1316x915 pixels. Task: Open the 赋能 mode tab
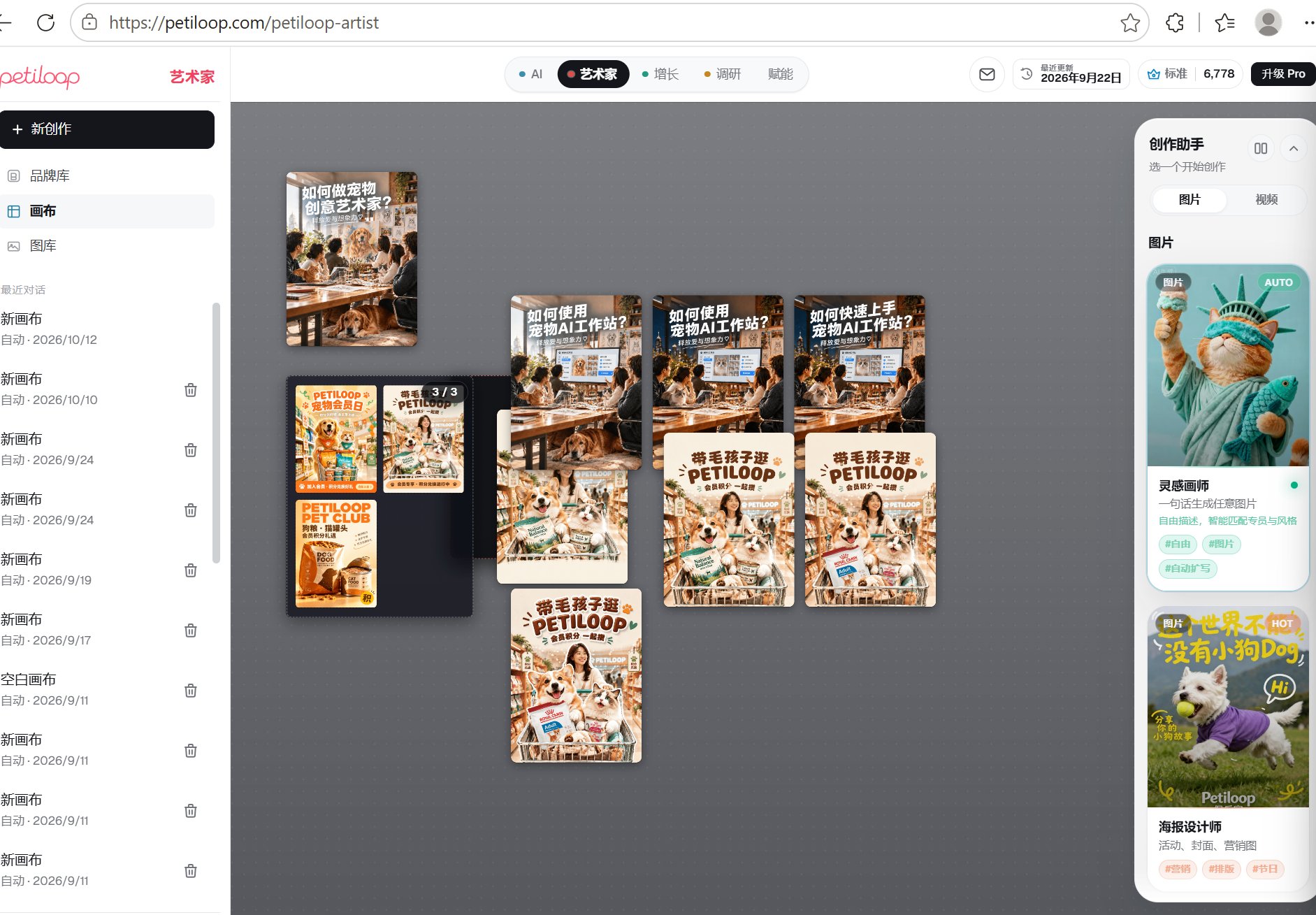780,74
